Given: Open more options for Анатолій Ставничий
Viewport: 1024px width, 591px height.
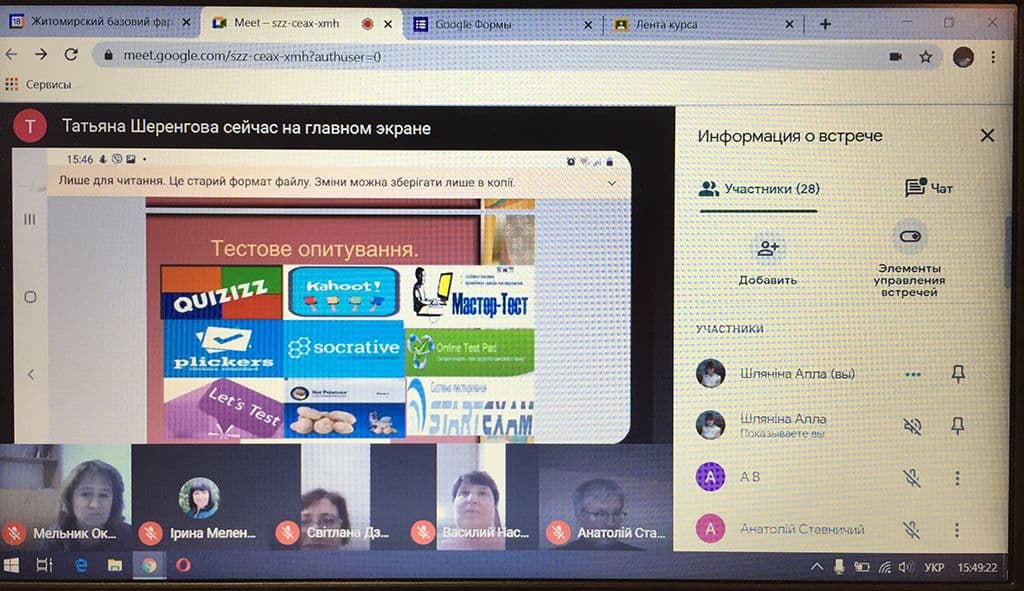Looking at the screenshot, I should [x=957, y=530].
